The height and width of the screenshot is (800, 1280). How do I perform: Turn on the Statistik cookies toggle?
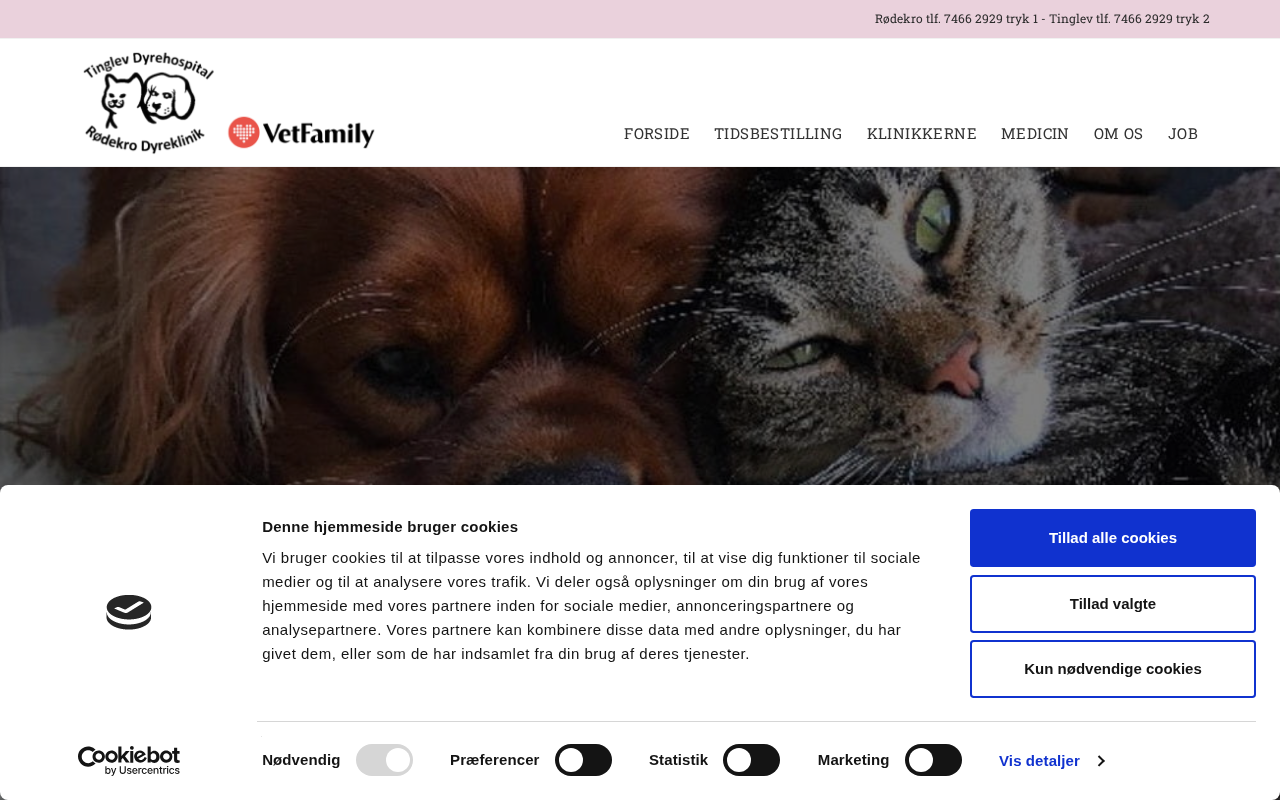pos(751,760)
